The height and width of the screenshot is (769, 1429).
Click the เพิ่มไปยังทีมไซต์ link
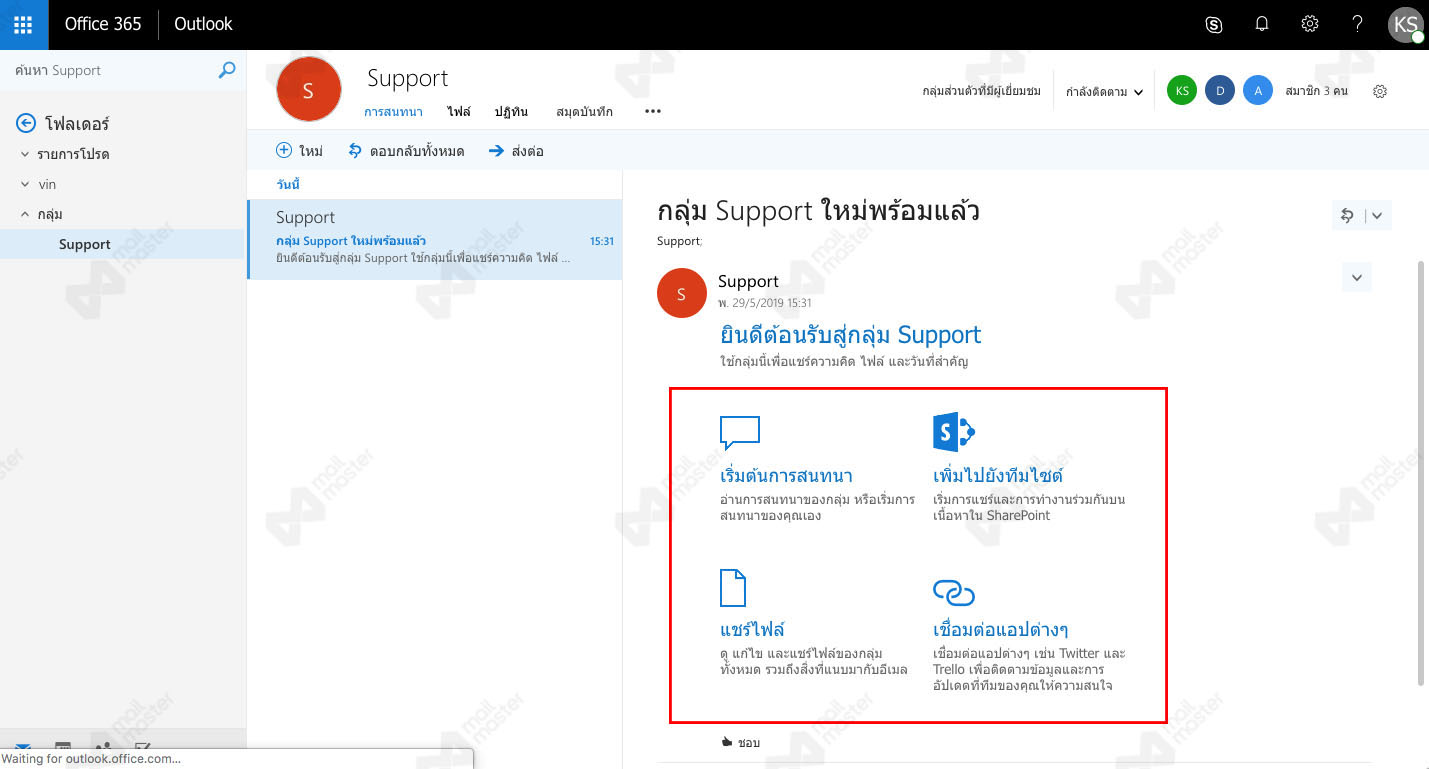997,476
